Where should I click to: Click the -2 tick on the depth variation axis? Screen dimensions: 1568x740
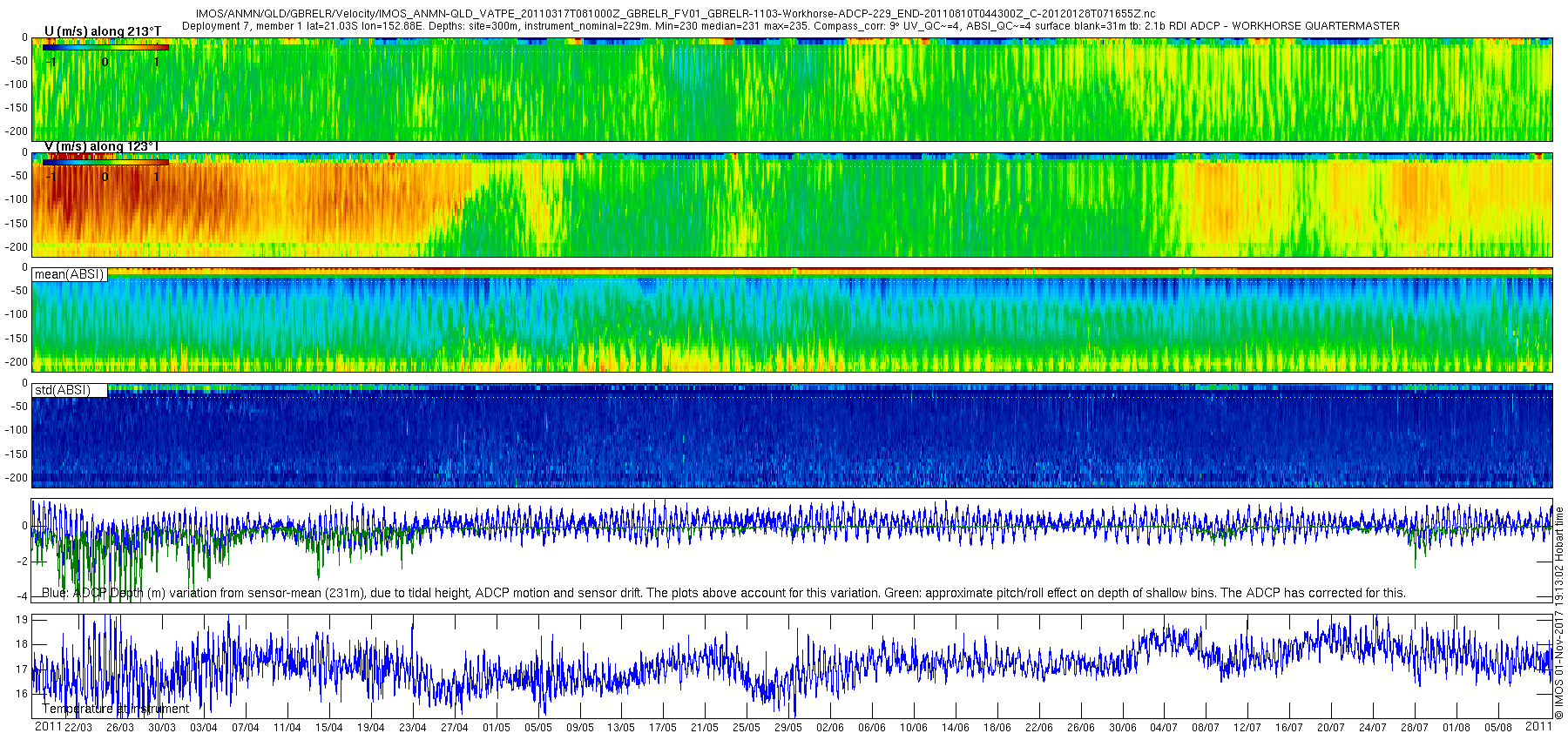pyautogui.click(x=22, y=562)
